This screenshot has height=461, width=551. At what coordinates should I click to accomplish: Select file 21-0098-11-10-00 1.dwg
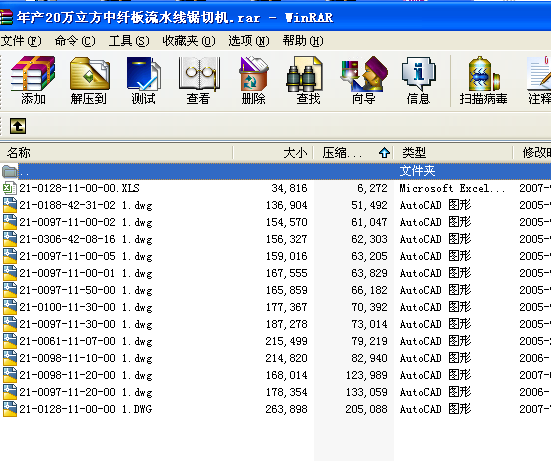[x=276, y=358]
